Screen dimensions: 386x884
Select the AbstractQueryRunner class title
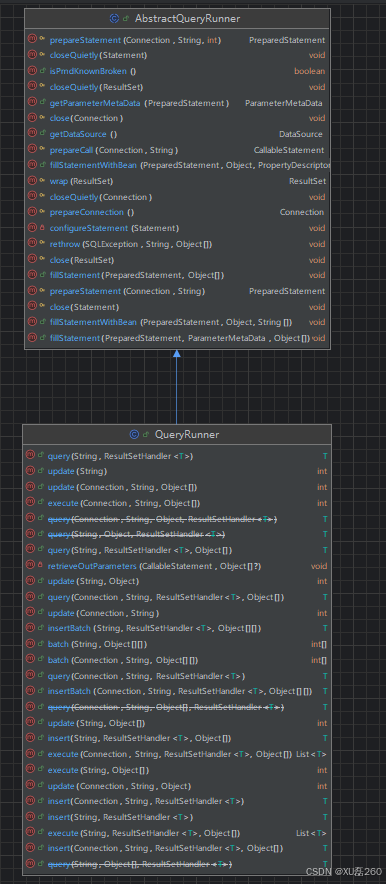(187, 19)
